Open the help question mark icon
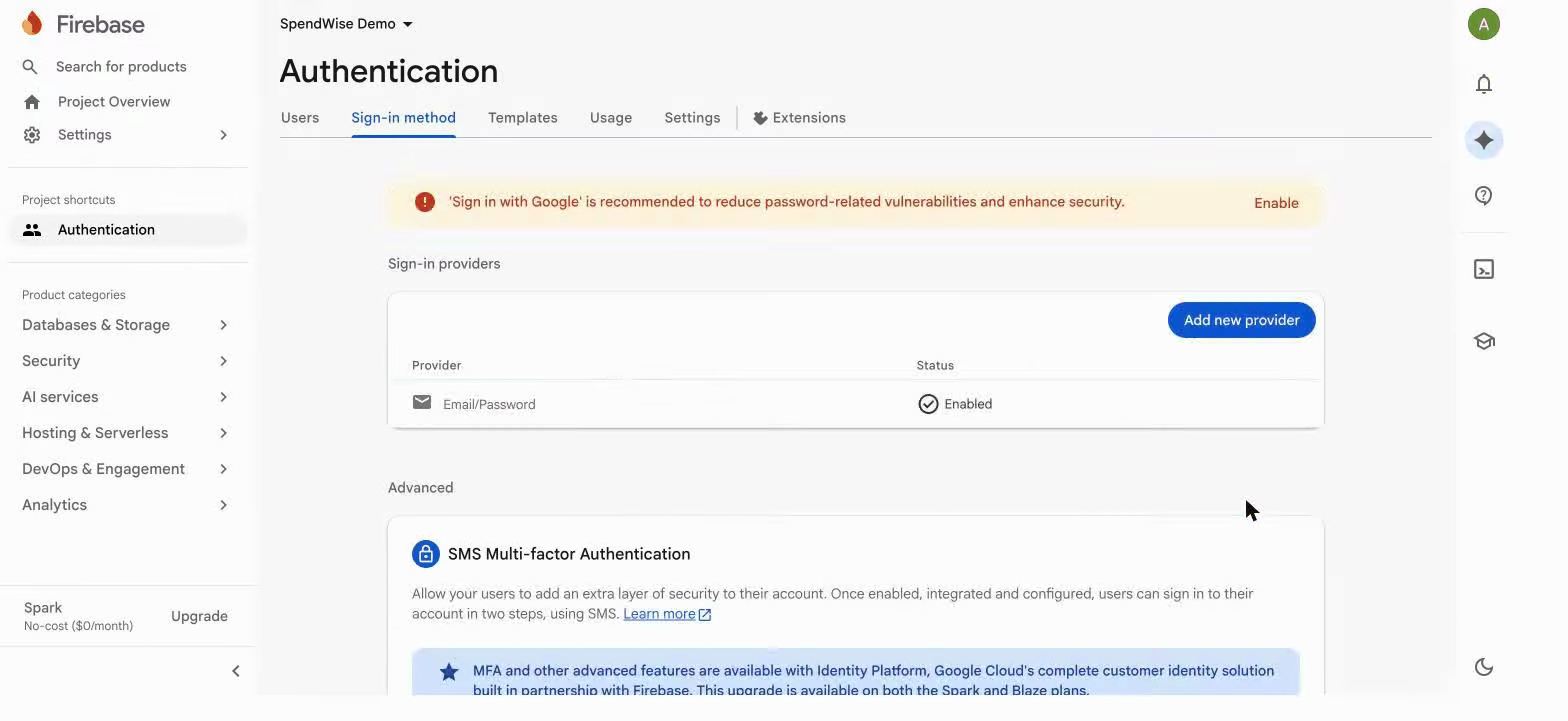The image size is (1568, 721). coord(1484,196)
